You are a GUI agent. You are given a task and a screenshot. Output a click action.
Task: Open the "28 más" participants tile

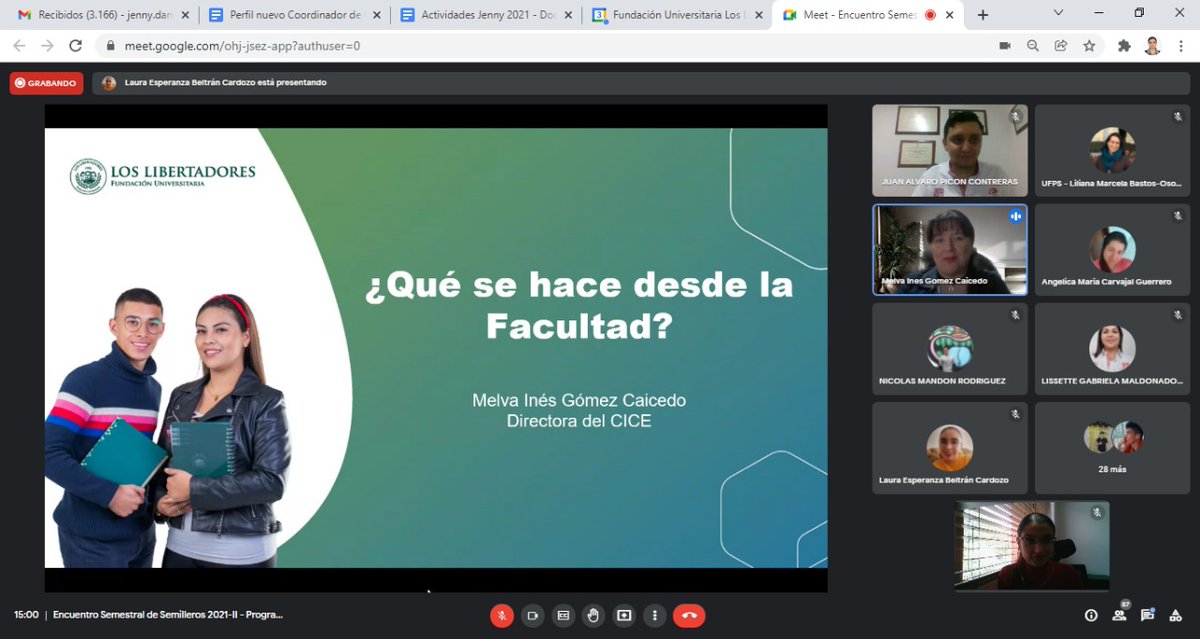click(x=1112, y=448)
